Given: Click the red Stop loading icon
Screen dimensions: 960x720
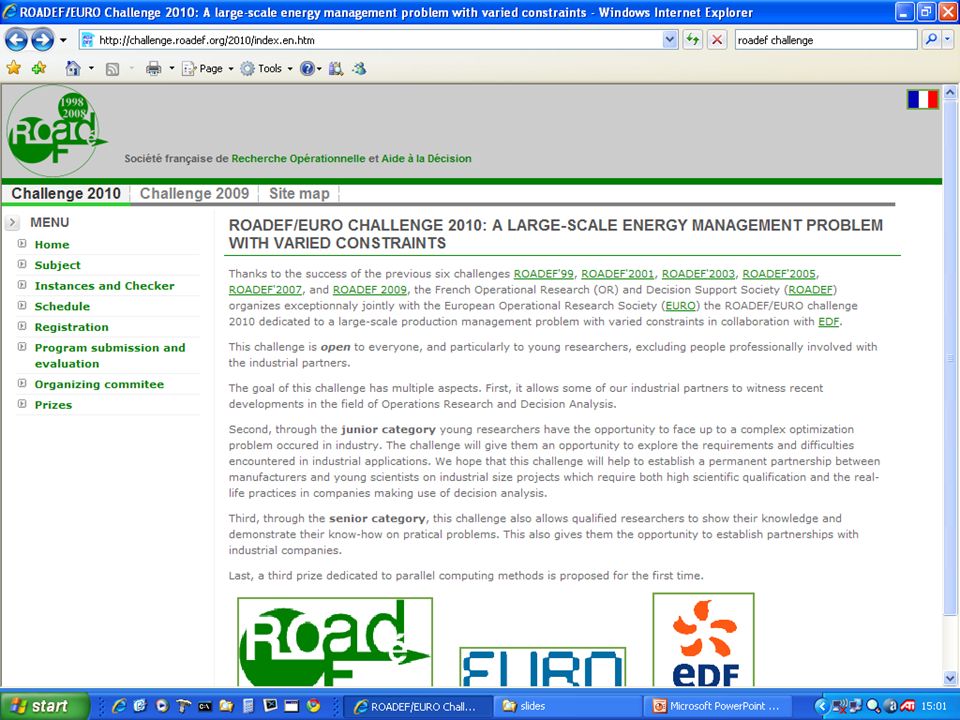Looking at the screenshot, I should pos(717,40).
